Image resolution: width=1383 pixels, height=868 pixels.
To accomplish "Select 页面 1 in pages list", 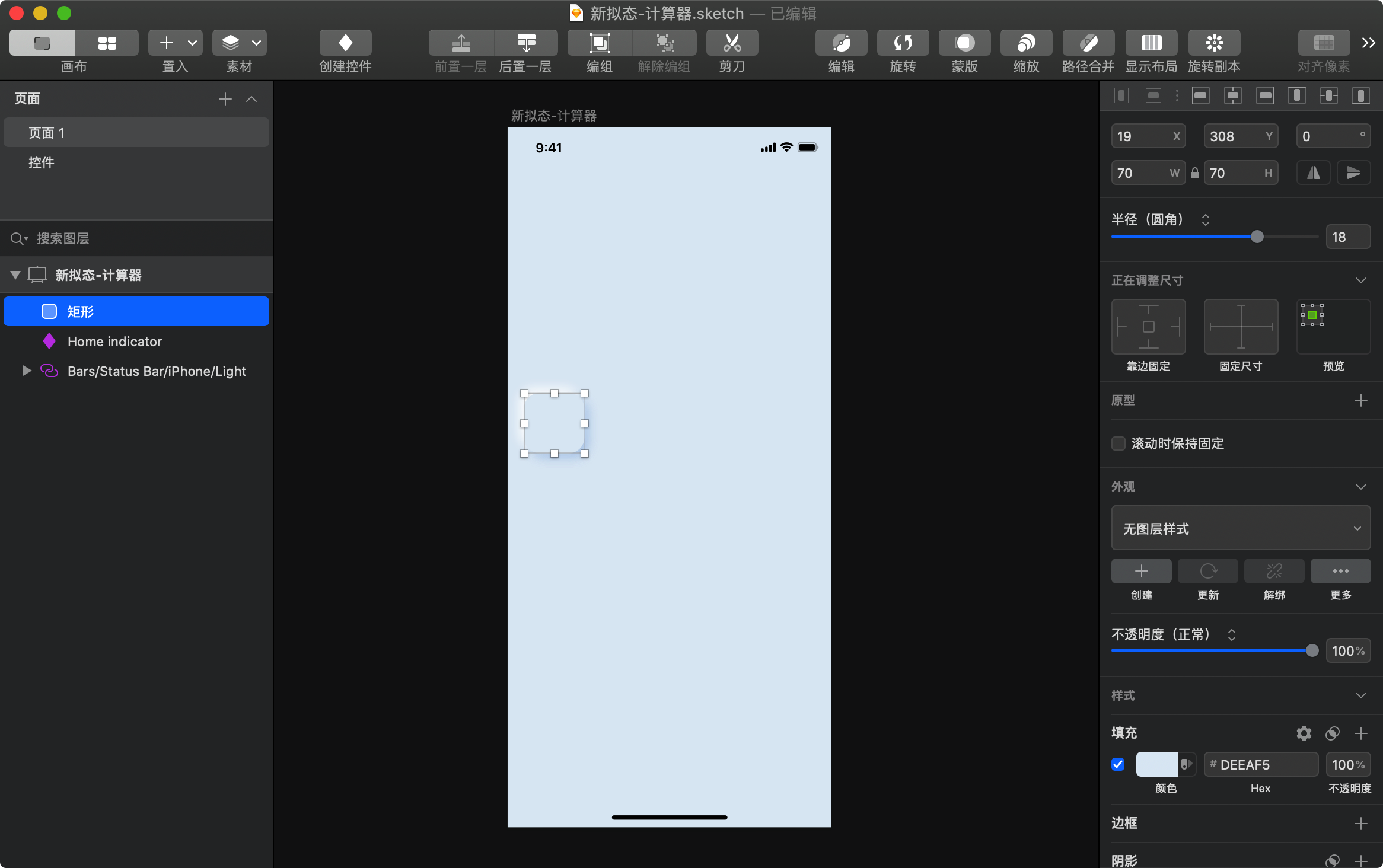I will [x=136, y=133].
